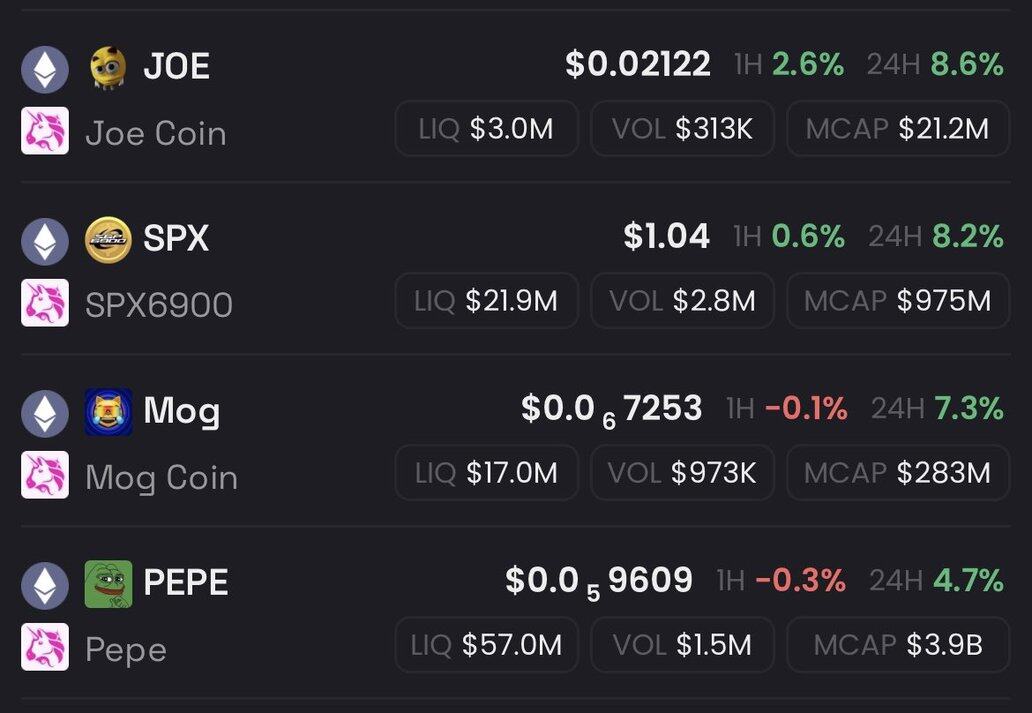Viewport: 1032px width, 713px height.
Task: Click the Uniswap unicorn icon beside Joe Coin
Action: coord(45,131)
